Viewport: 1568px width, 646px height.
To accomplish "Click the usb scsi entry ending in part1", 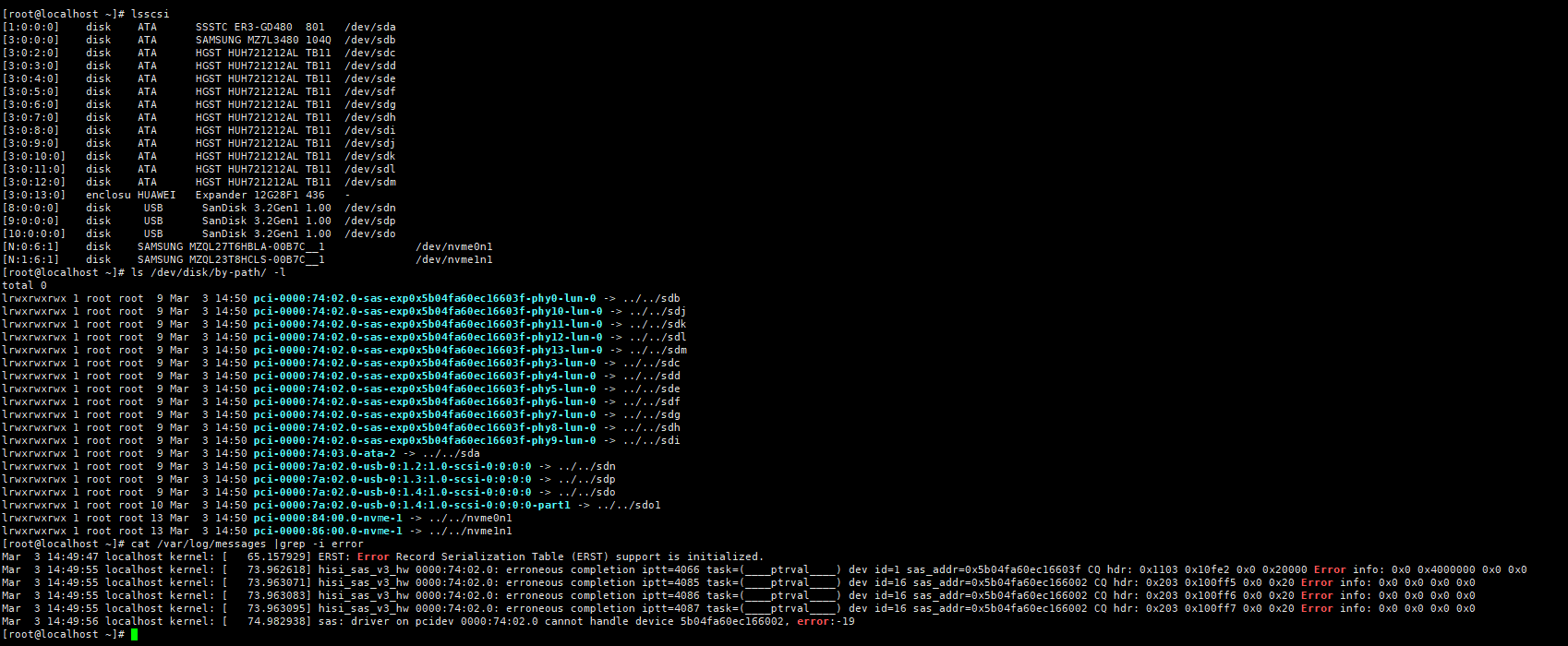I will coord(412,505).
